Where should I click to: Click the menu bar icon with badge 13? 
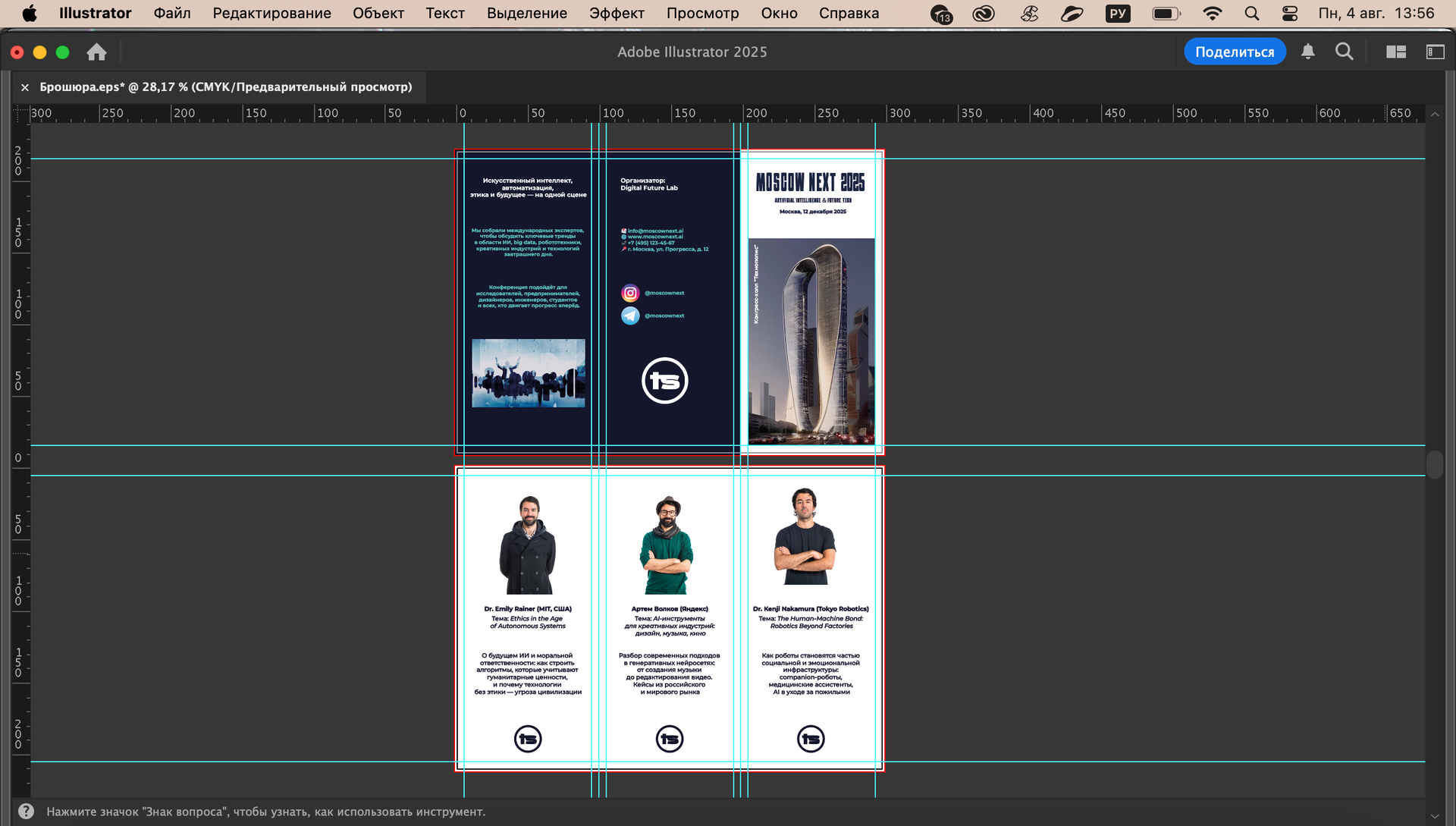tap(941, 14)
